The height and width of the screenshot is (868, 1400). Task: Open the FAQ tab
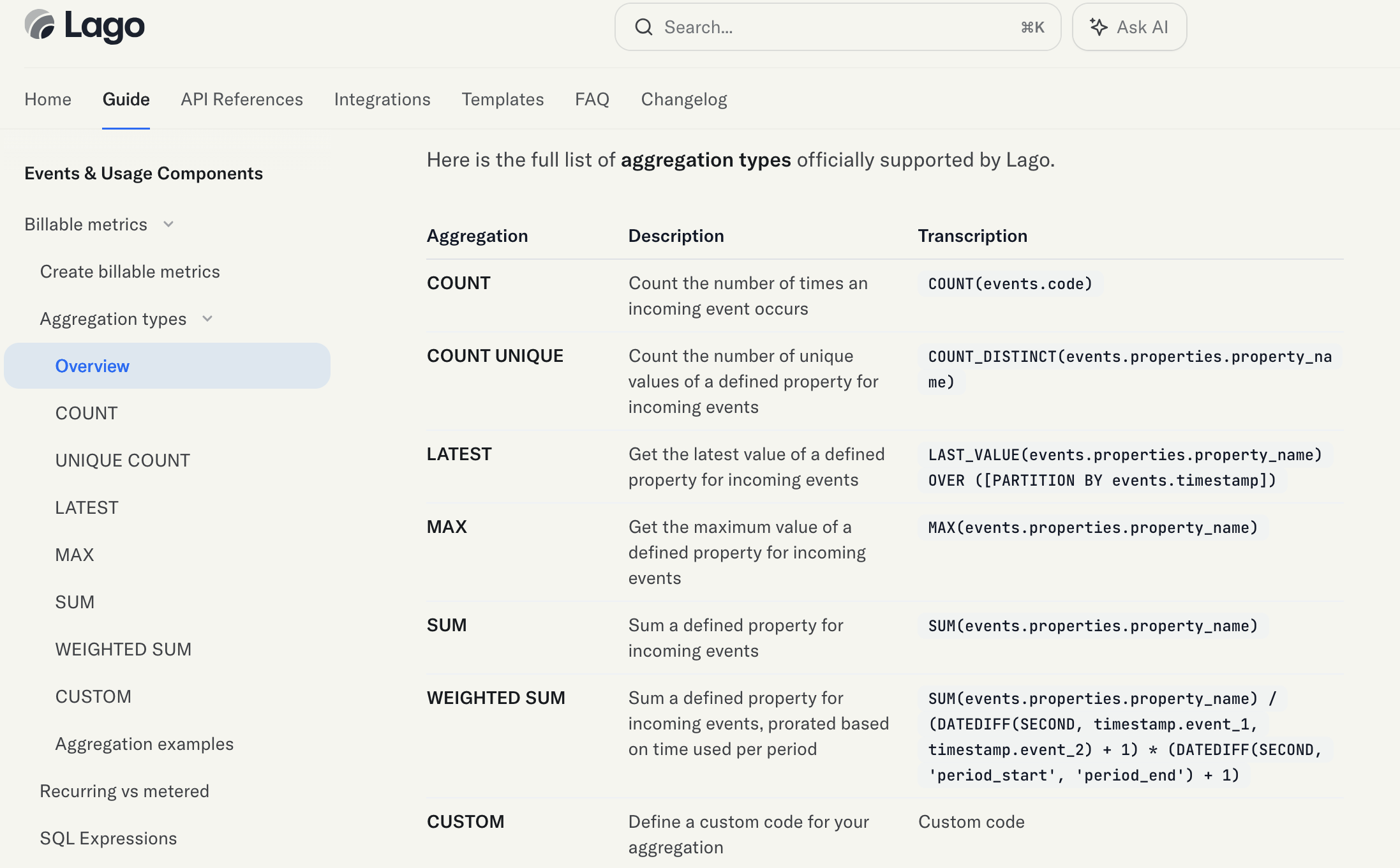pyautogui.click(x=592, y=99)
